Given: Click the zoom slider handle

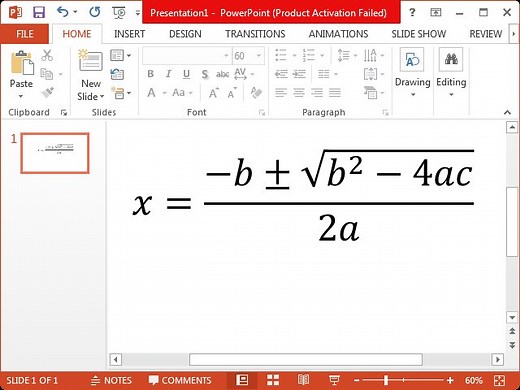Looking at the screenshot, I should pos(386,380).
